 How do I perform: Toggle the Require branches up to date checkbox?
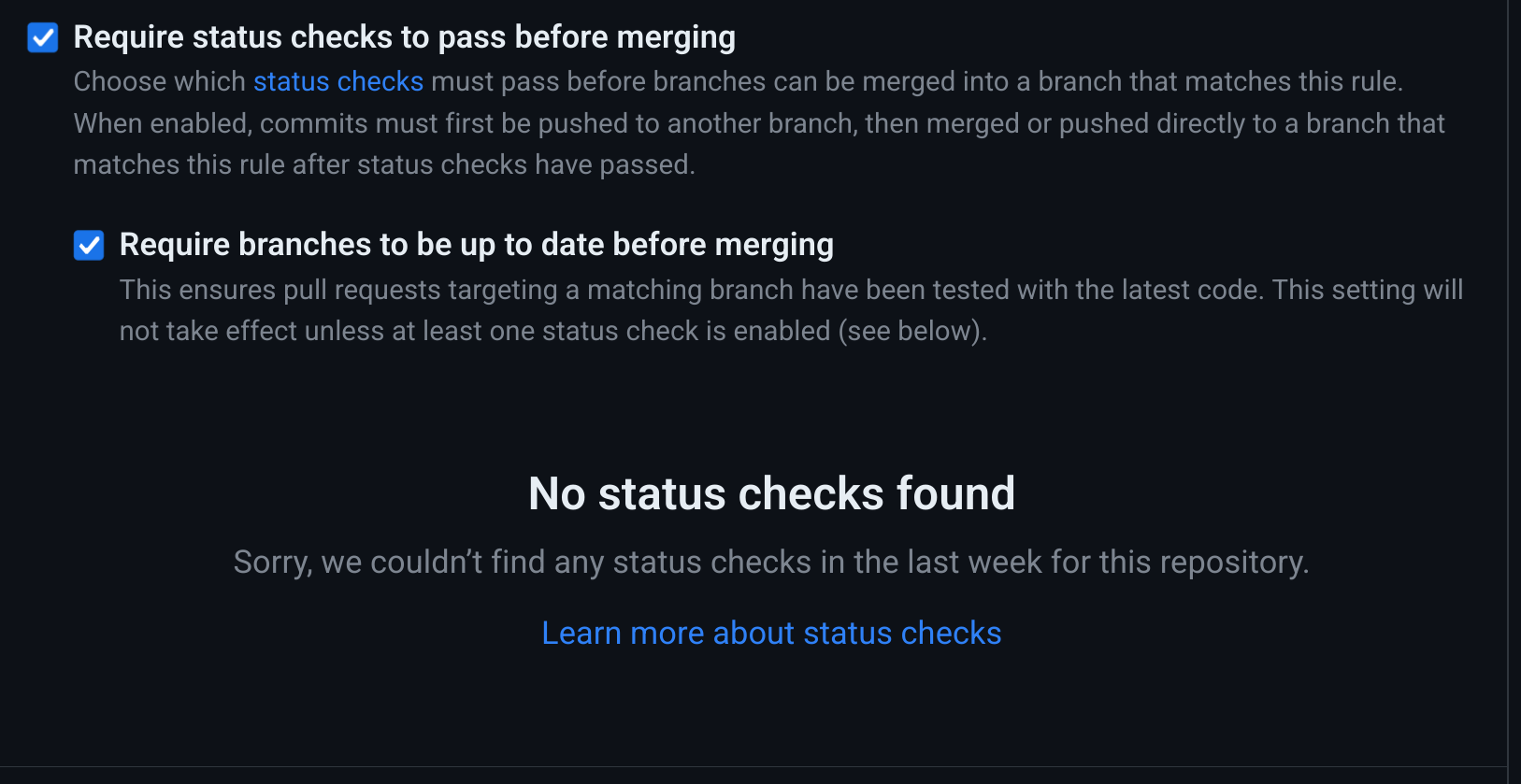(x=89, y=245)
